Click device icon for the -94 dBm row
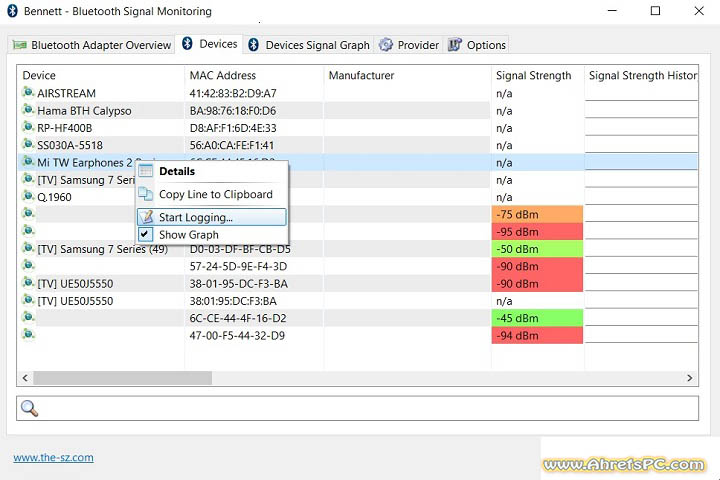Screen dimensions: 720x480 [28, 335]
